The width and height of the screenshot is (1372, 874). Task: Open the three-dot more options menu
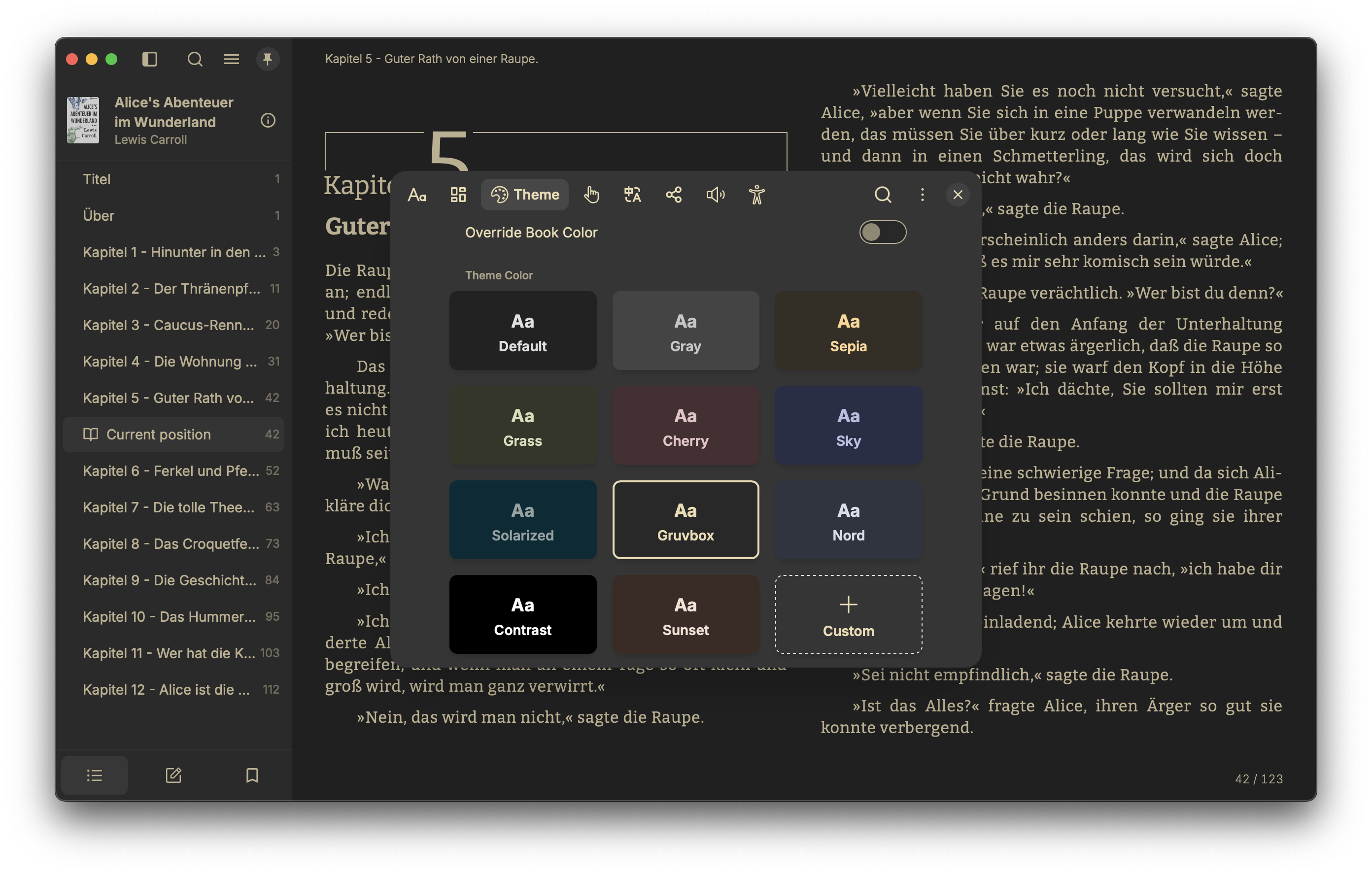point(923,195)
